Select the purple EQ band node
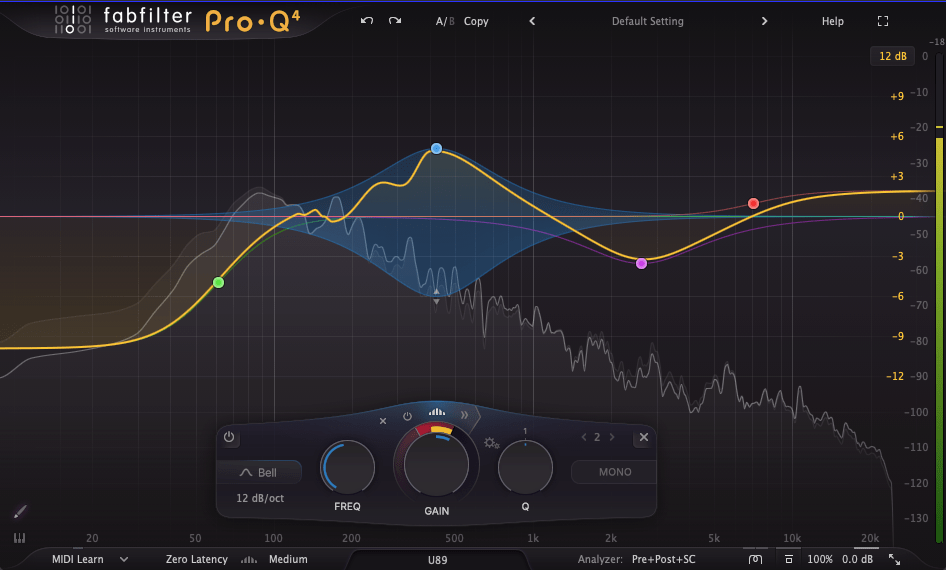 (641, 263)
